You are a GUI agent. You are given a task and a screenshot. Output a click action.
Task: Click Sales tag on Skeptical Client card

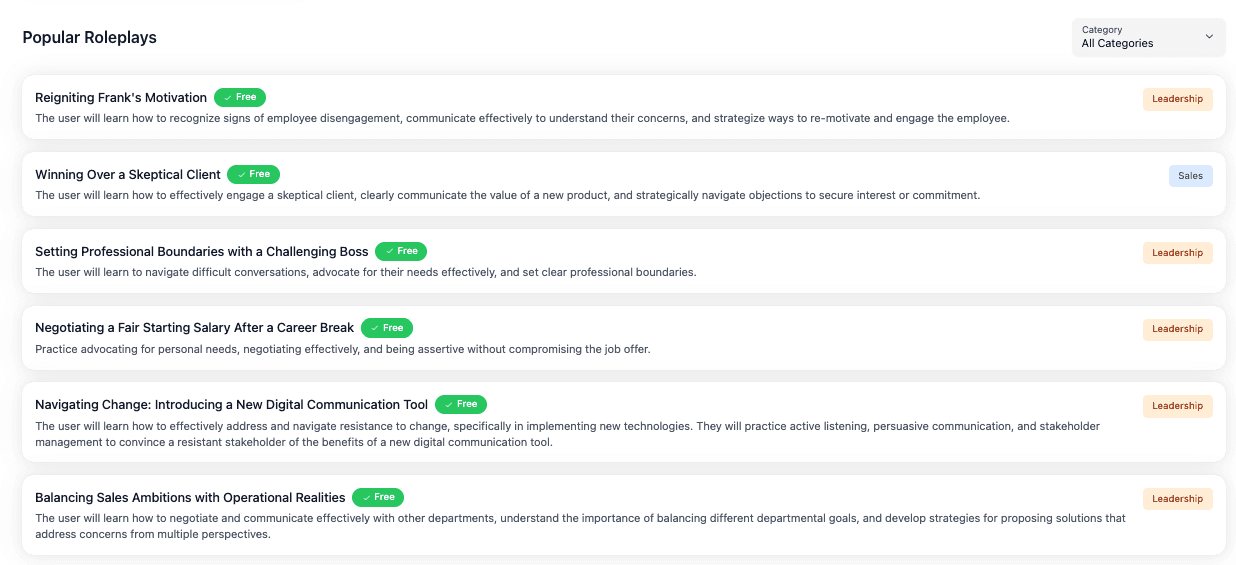tap(1190, 176)
